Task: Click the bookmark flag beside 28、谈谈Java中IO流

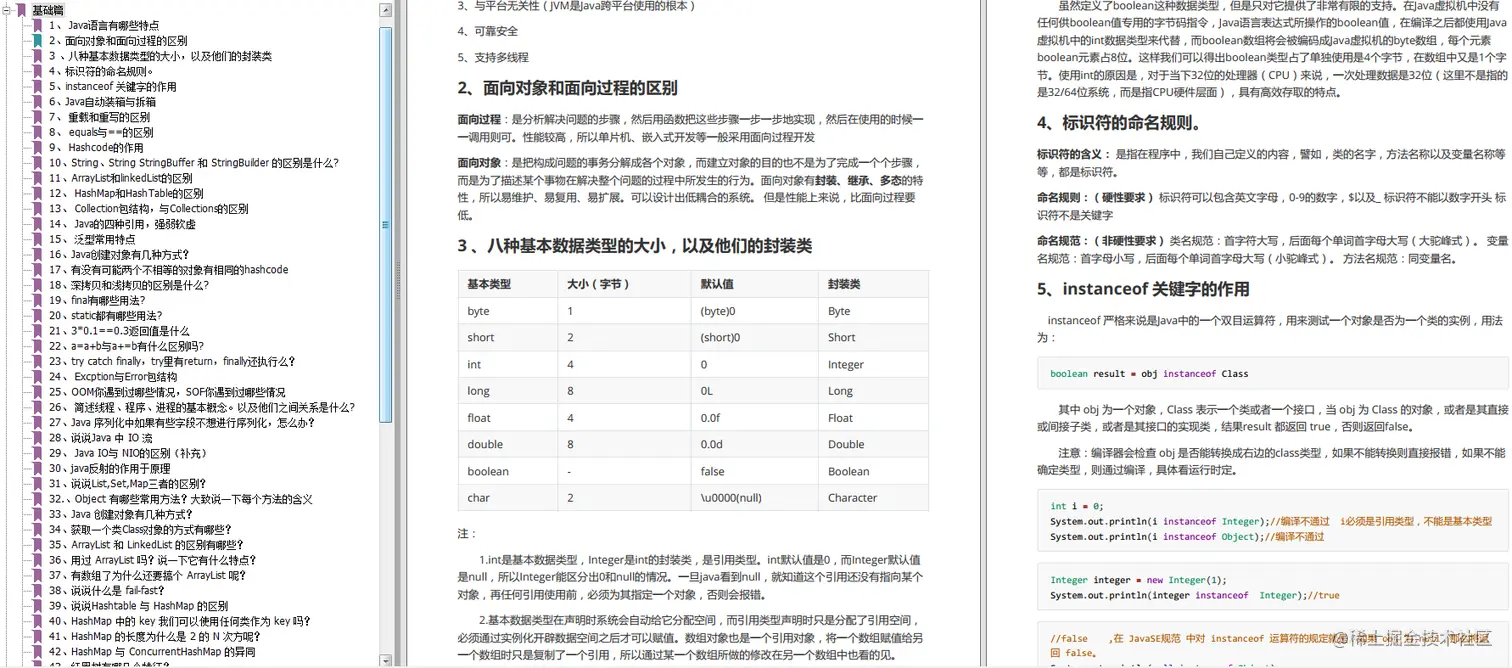Action: pyautogui.click(x=36, y=436)
